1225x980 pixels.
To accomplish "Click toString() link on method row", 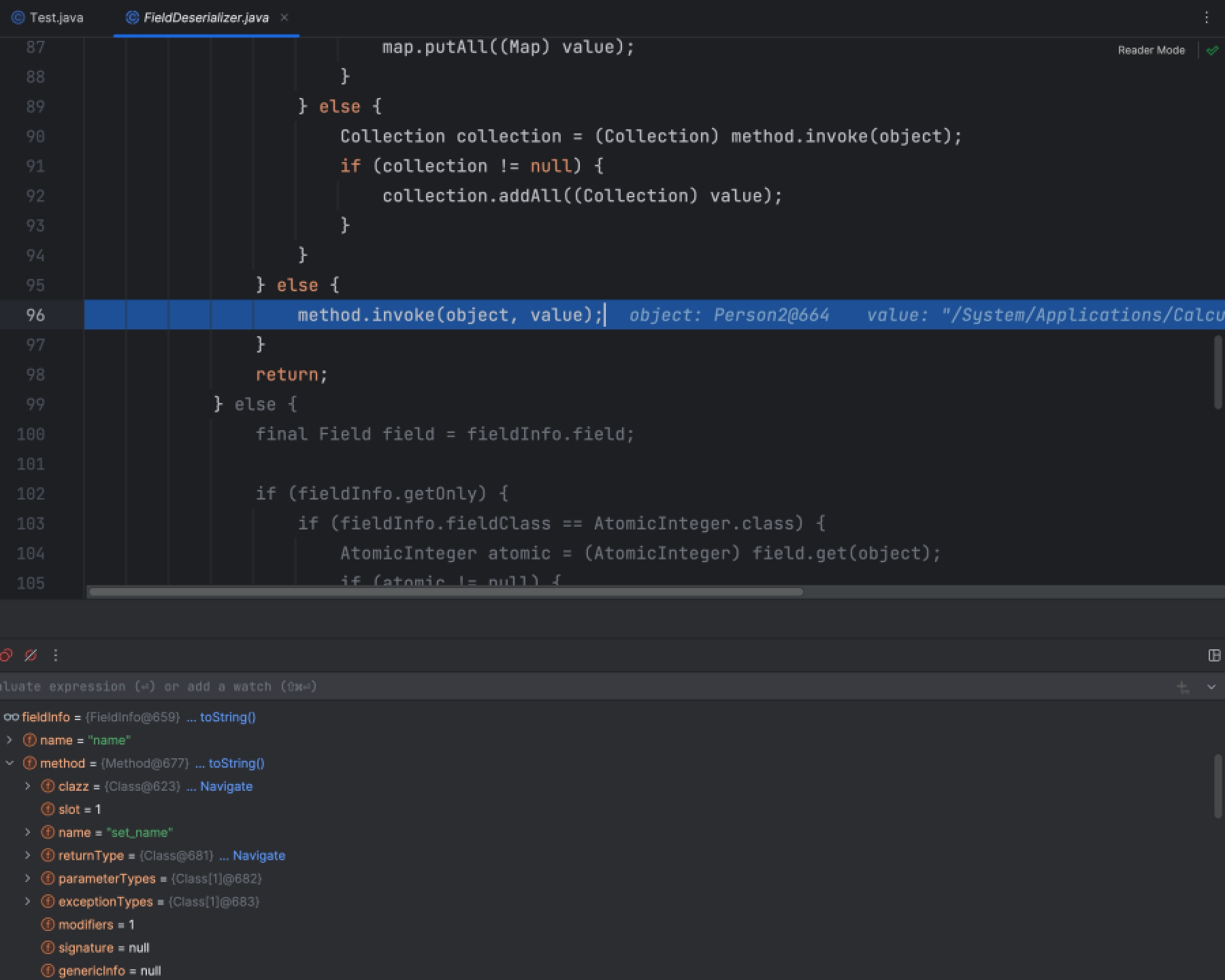I will point(236,764).
